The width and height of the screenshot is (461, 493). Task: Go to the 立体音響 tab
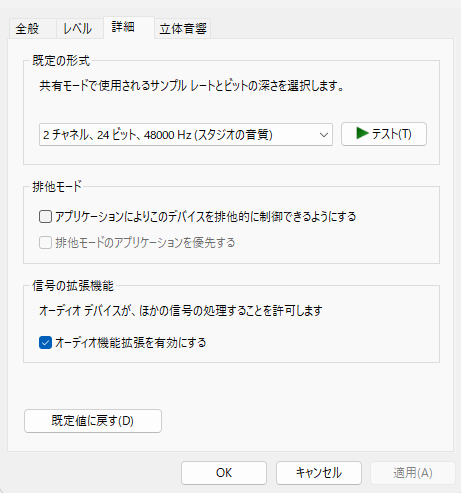pos(182,29)
